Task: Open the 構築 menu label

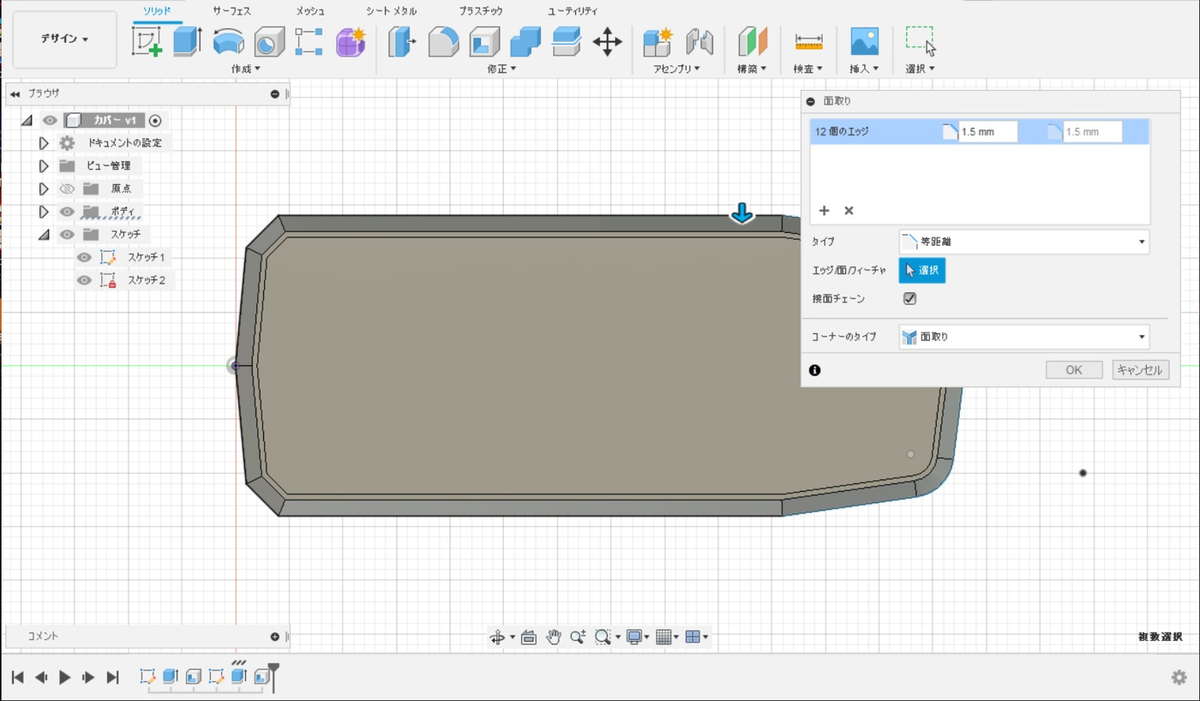Action: pos(751,69)
